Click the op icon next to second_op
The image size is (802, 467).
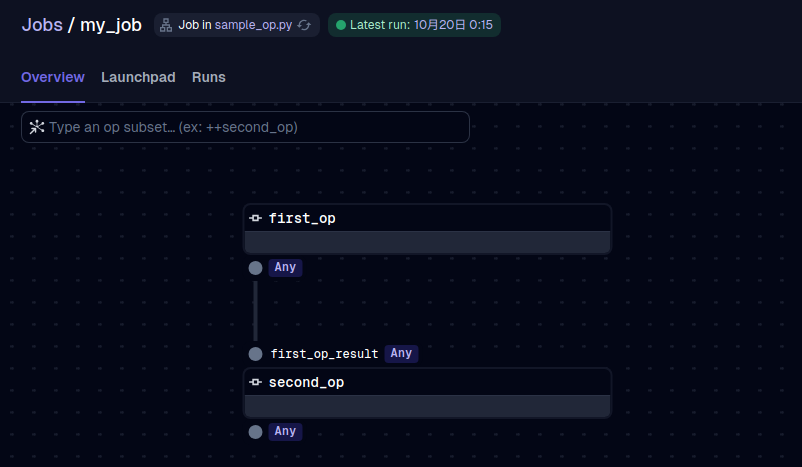[x=255, y=382]
